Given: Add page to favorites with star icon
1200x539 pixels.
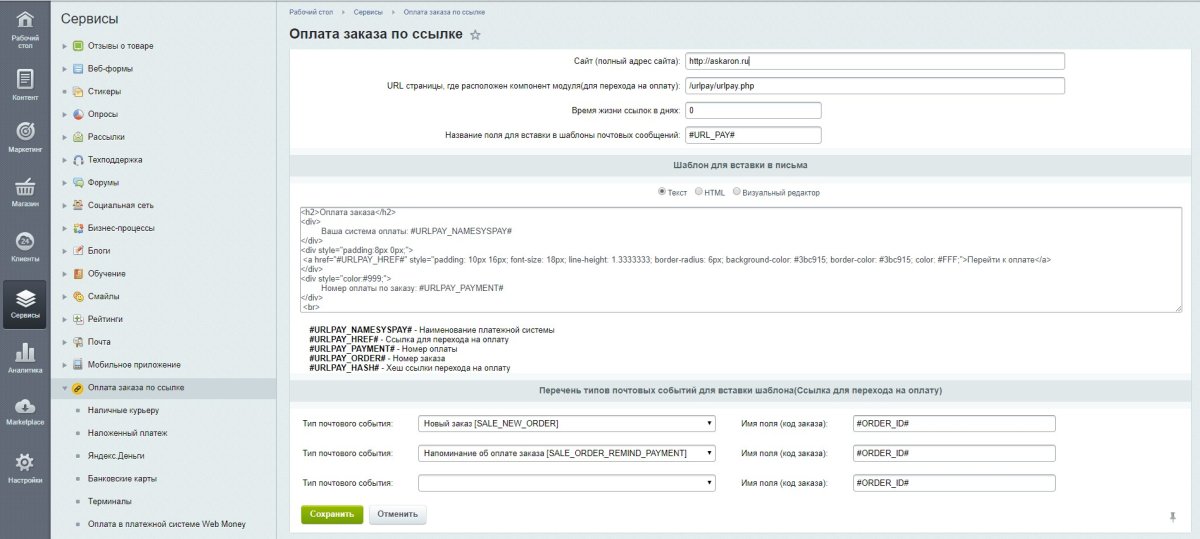Looking at the screenshot, I should click(x=475, y=35).
